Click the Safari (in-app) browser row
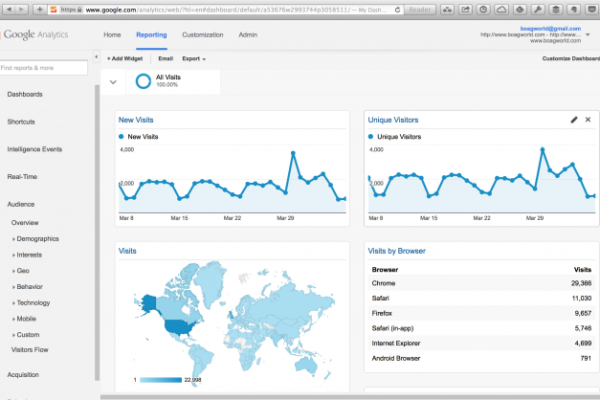 [481, 328]
